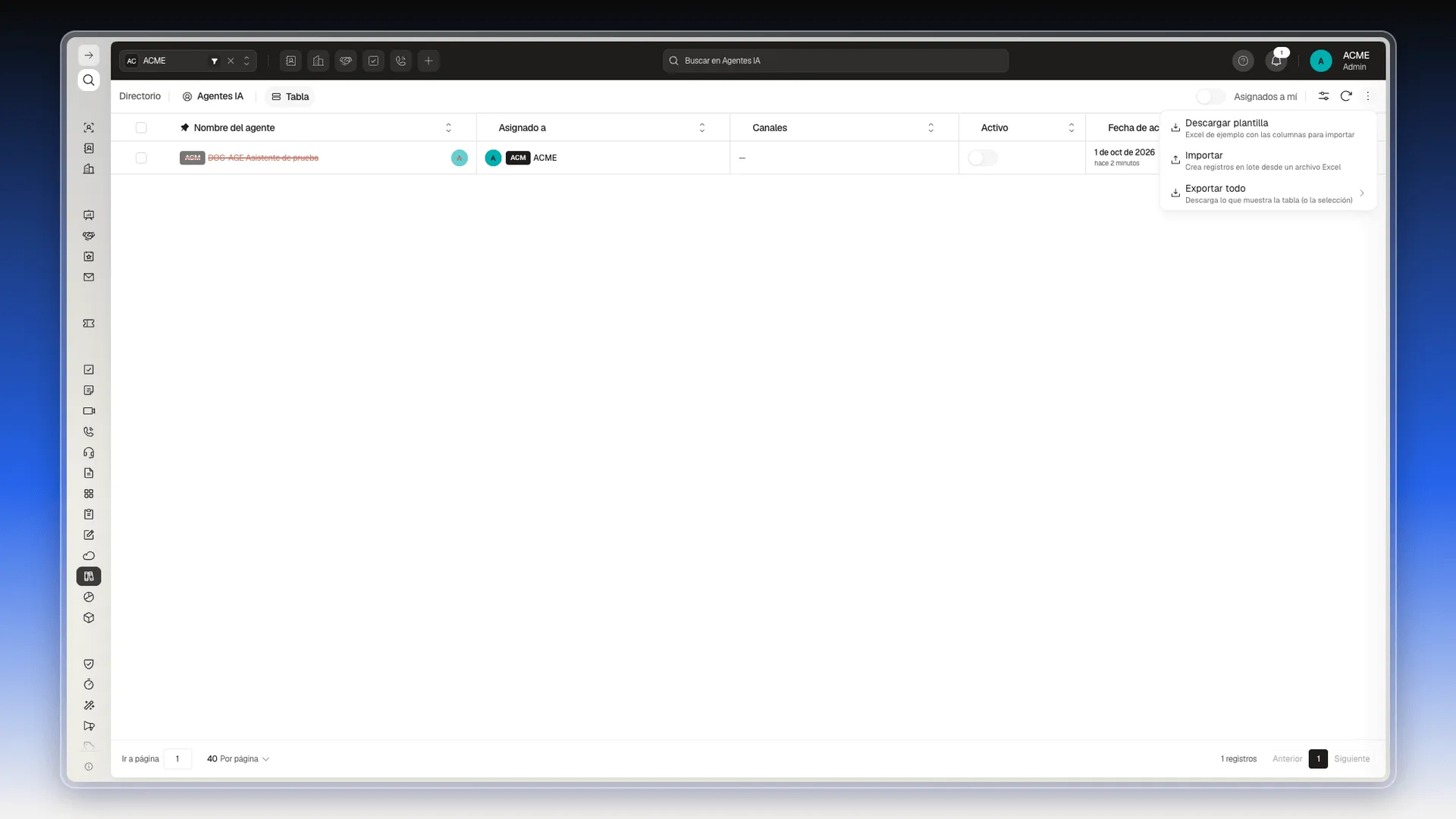Screen dimensions: 1456x819
Task: Click the Ir a página number field
Action: point(177,759)
